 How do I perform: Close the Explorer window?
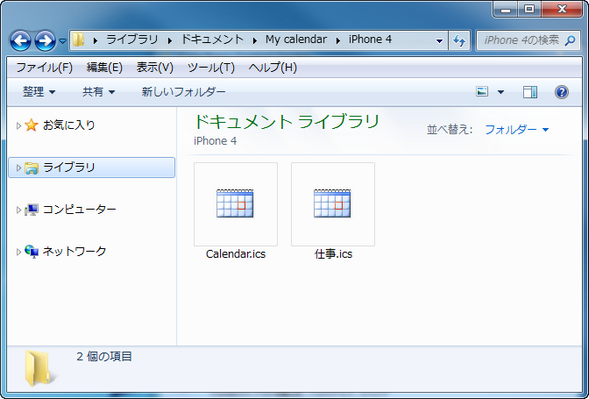tap(562, 9)
